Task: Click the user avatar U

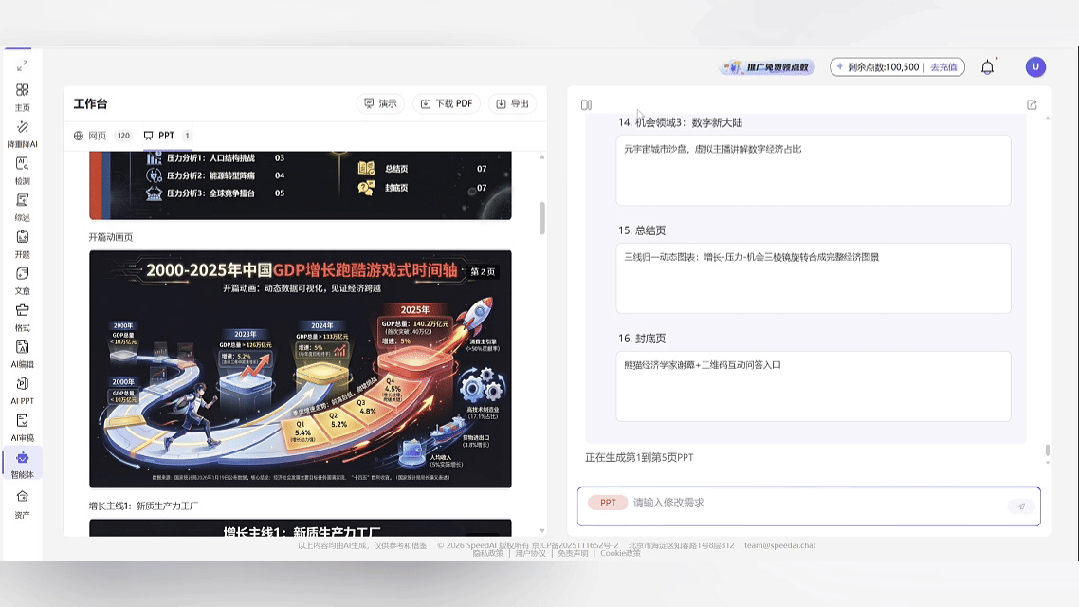Action: click(x=1036, y=66)
